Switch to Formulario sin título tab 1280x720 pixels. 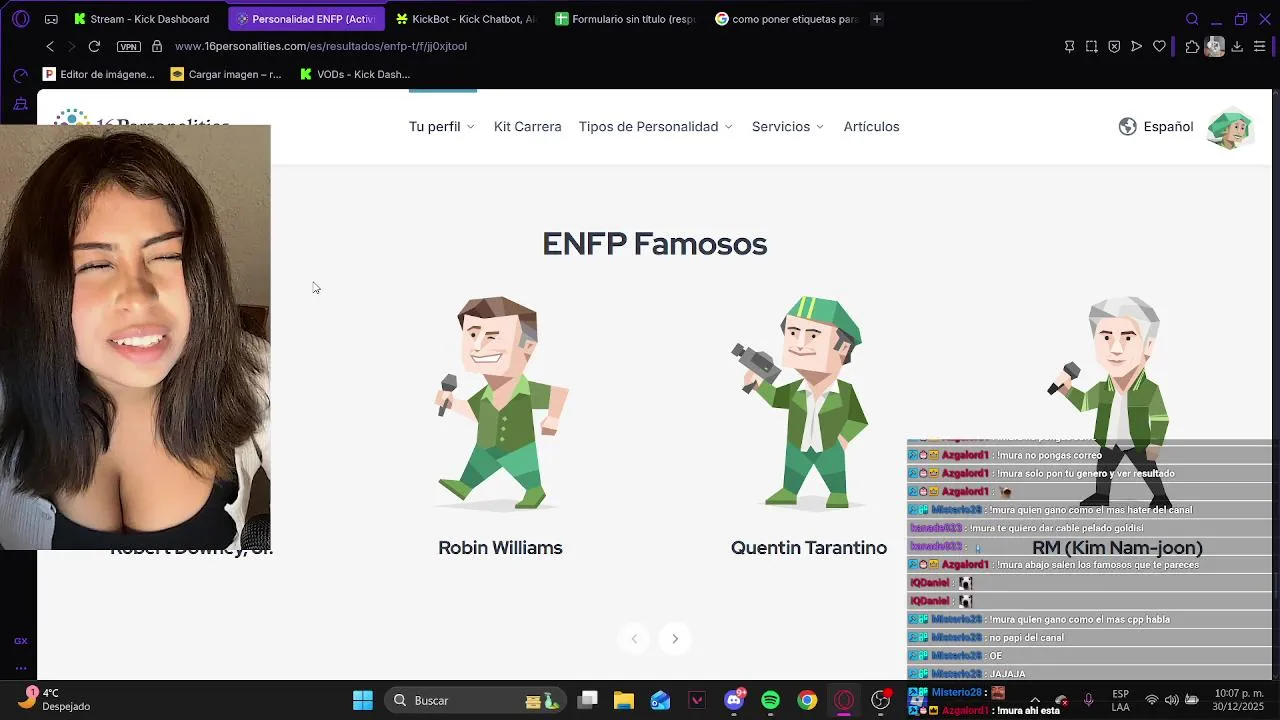[x=625, y=19]
